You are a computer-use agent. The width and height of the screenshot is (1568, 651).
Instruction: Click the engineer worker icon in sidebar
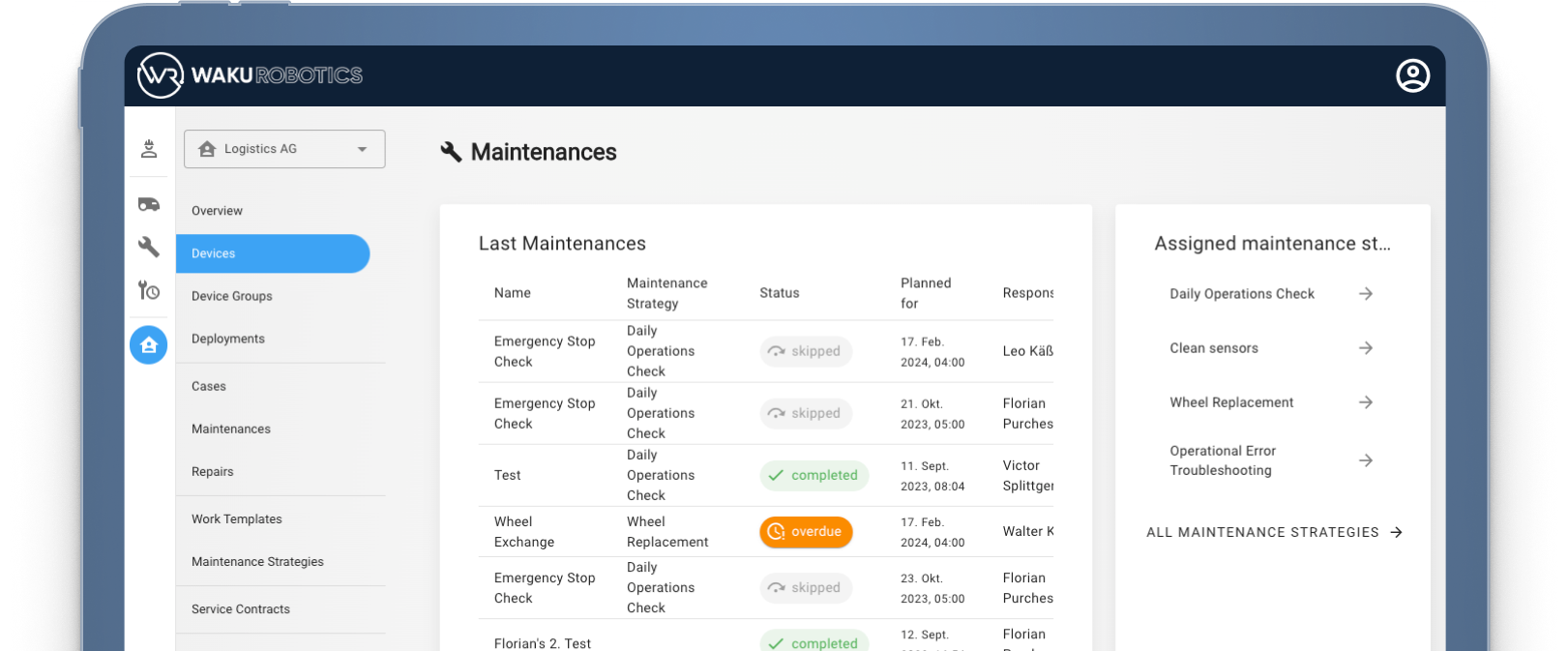pyautogui.click(x=149, y=149)
